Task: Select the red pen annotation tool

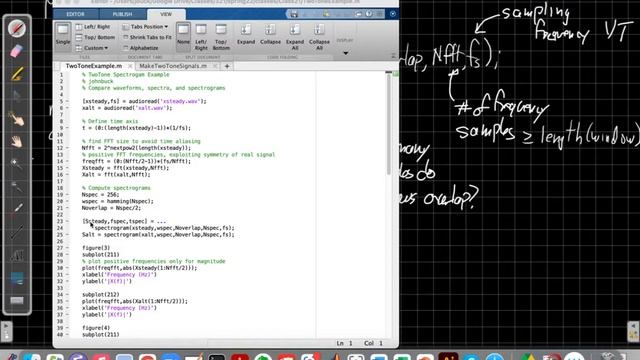Action: point(17,29)
